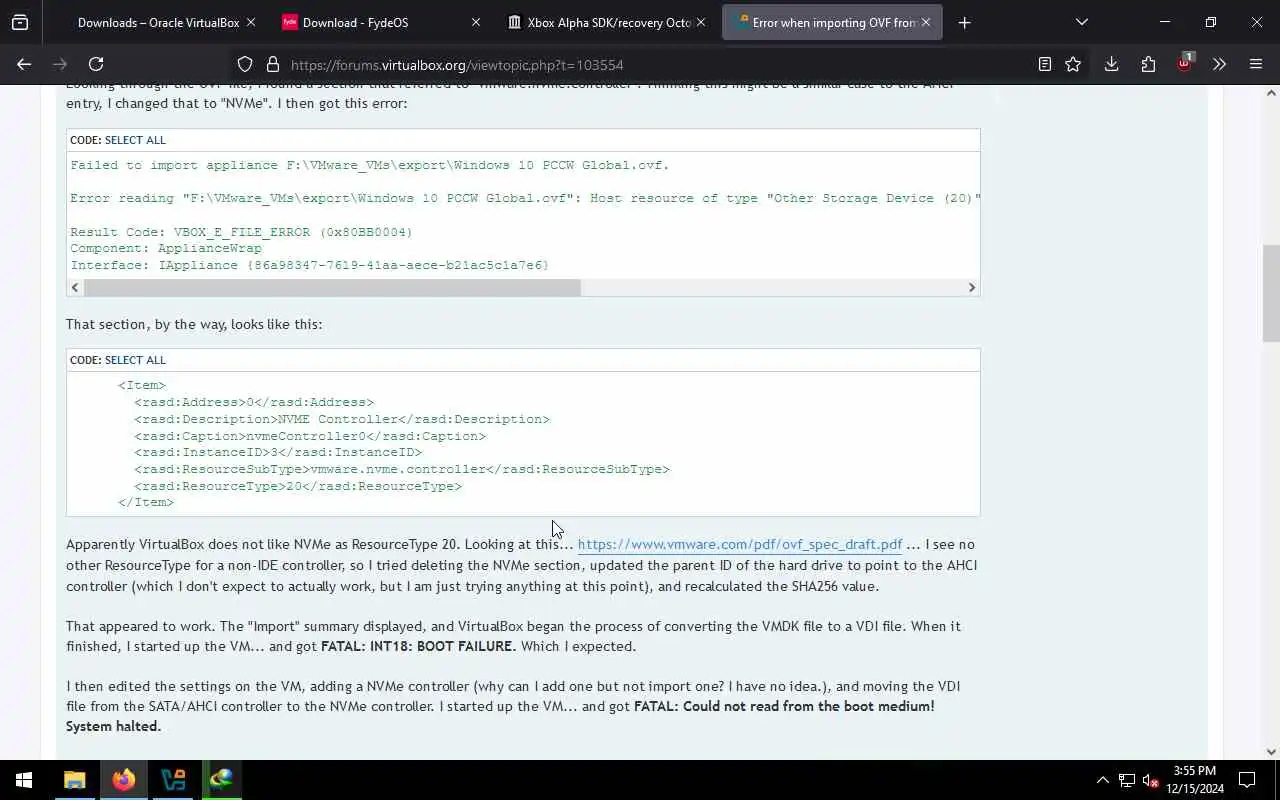The width and height of the screenshot is (1280, 800).
Task: Toggle reader view icon
Action: pos(1044,64)
